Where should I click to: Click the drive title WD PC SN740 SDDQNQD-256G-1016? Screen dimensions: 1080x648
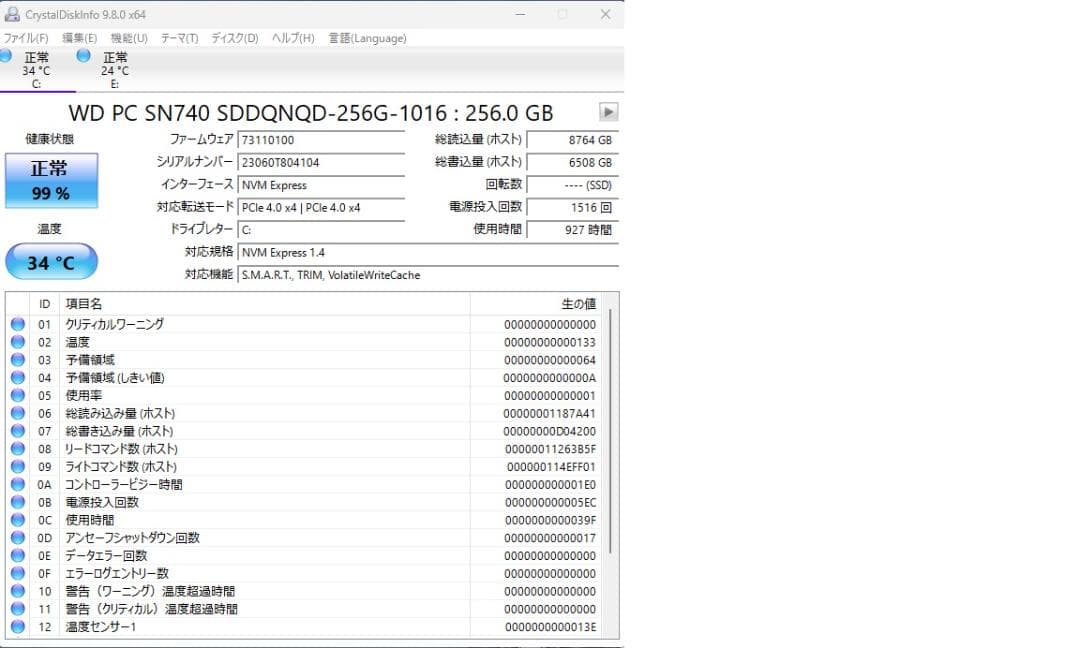point(311,112)
